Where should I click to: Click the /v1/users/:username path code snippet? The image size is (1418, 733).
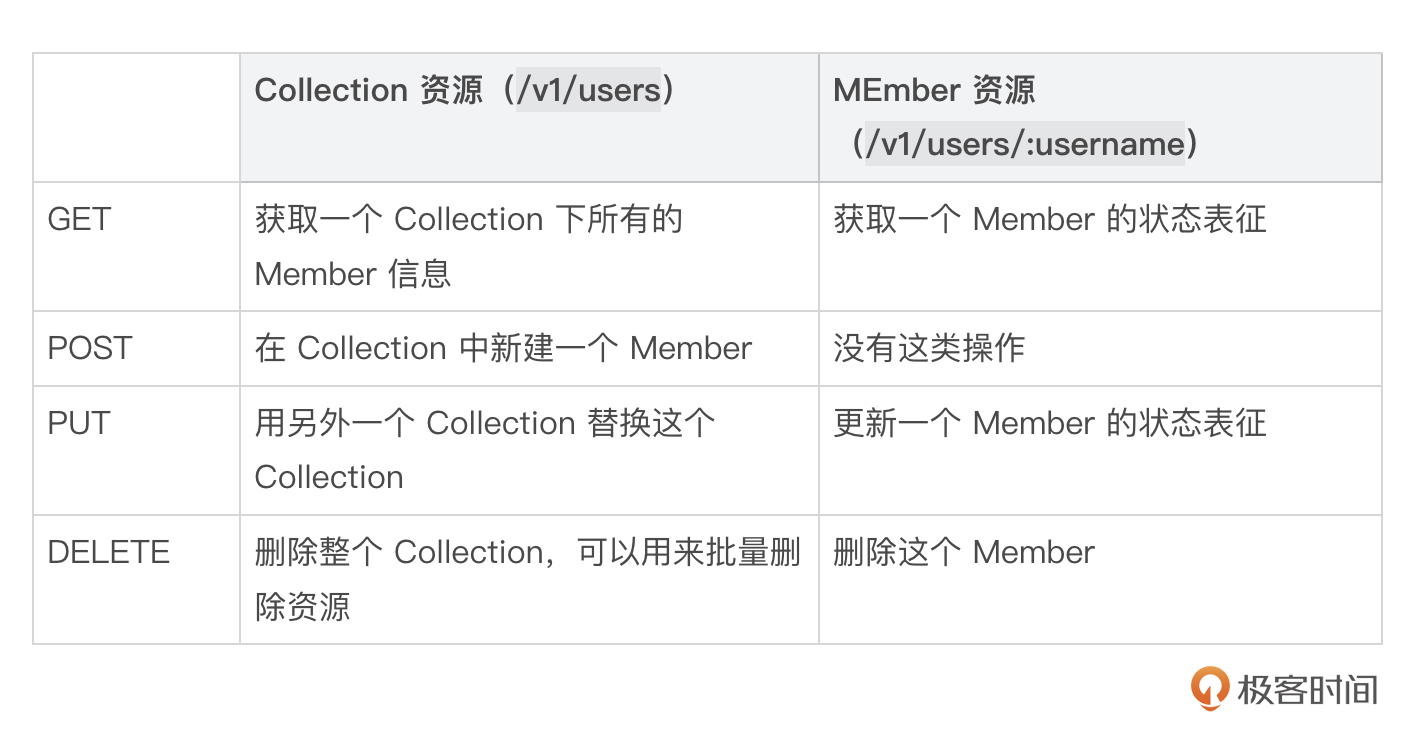1025,144
